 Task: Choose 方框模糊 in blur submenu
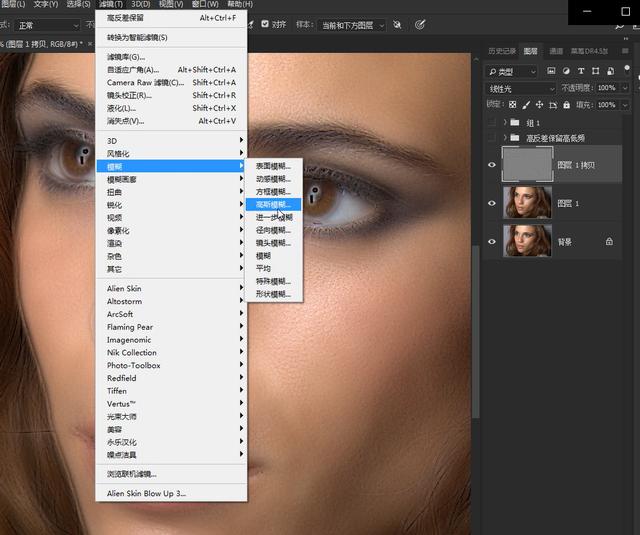[273, 192]
